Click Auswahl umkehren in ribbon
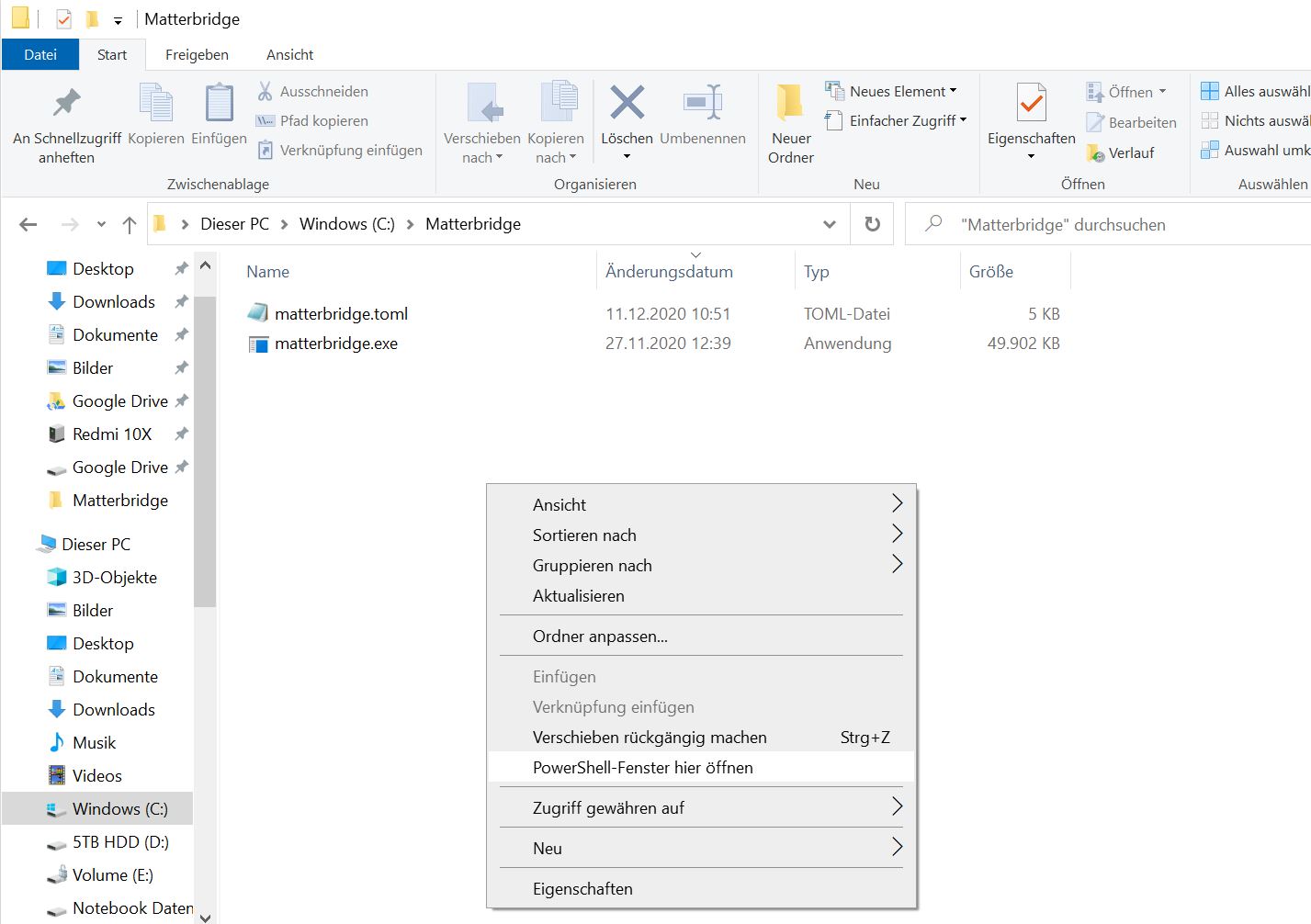The image size is (1311, 924). click(x=1255, y=150)
